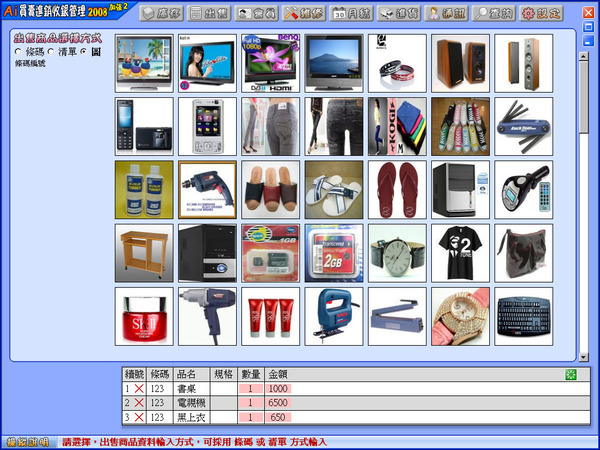Select the dark jeans product image
The width and height of the screenshot is (600, 450).
(334, 127)
